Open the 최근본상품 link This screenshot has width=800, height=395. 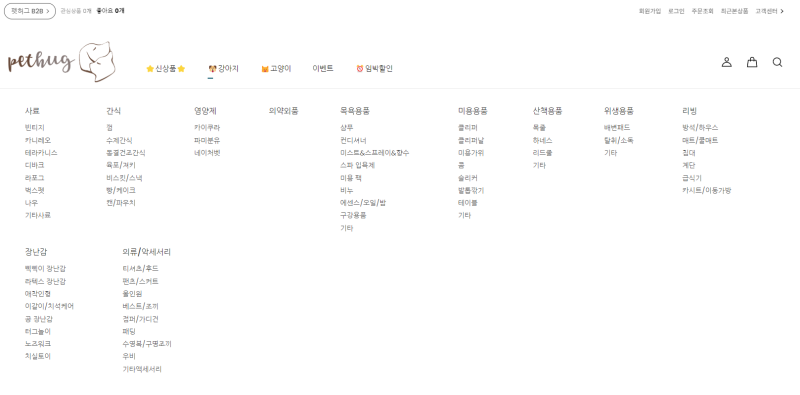point(735,11)
